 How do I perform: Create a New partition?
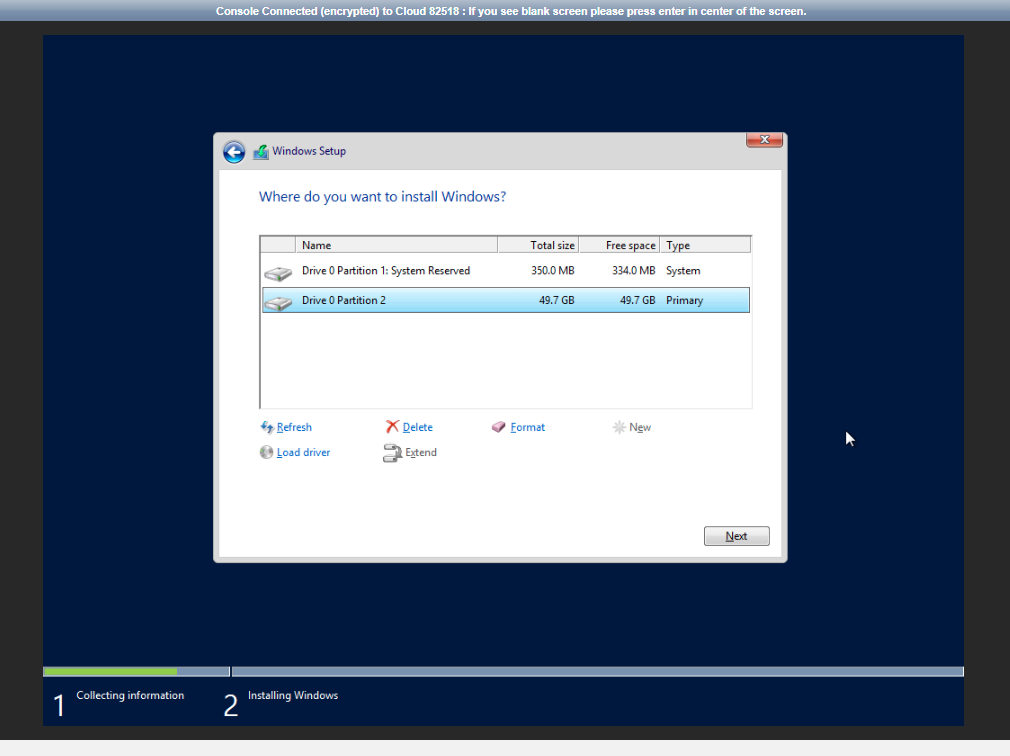tap(640, 427)
